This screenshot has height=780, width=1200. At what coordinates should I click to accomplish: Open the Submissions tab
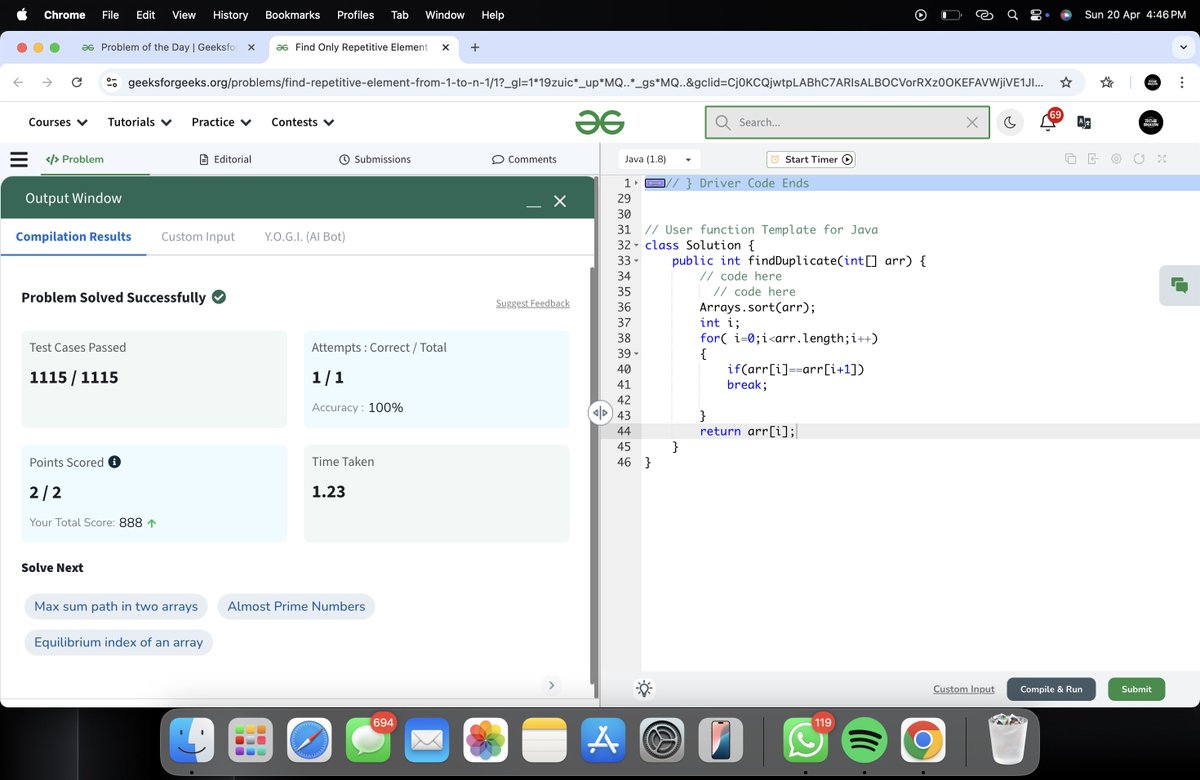point(375,159)
